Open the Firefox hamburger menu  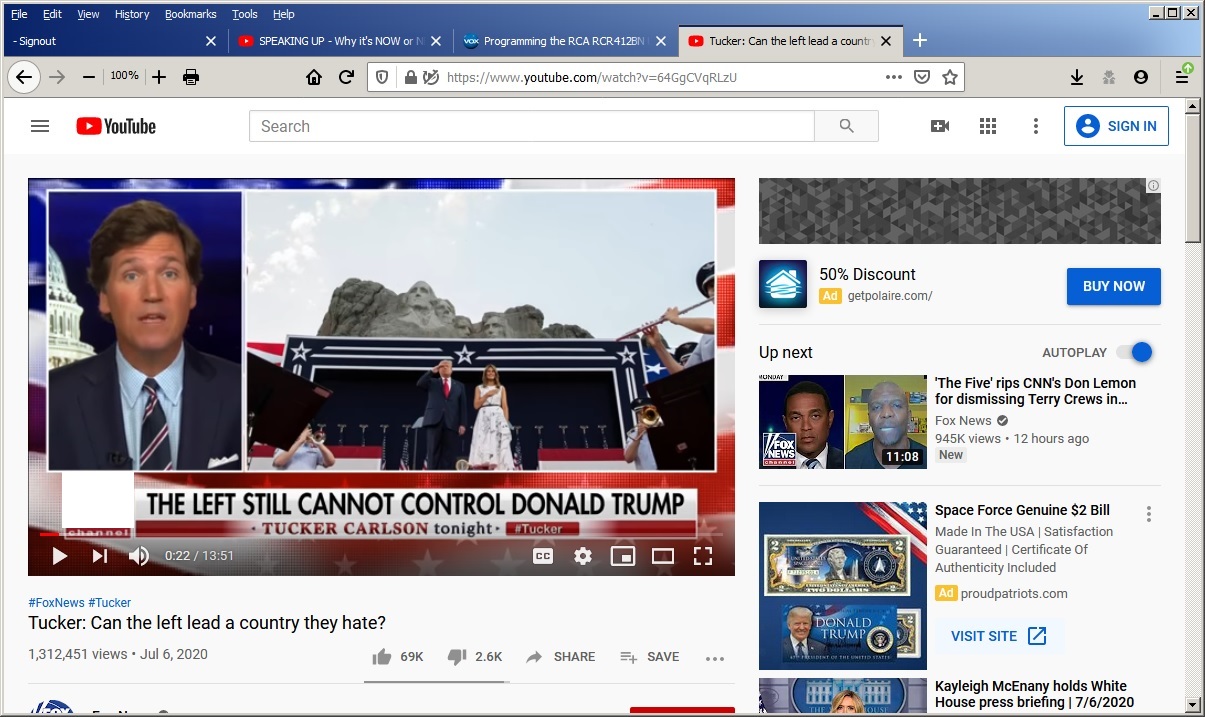[x=1182, y=76]
